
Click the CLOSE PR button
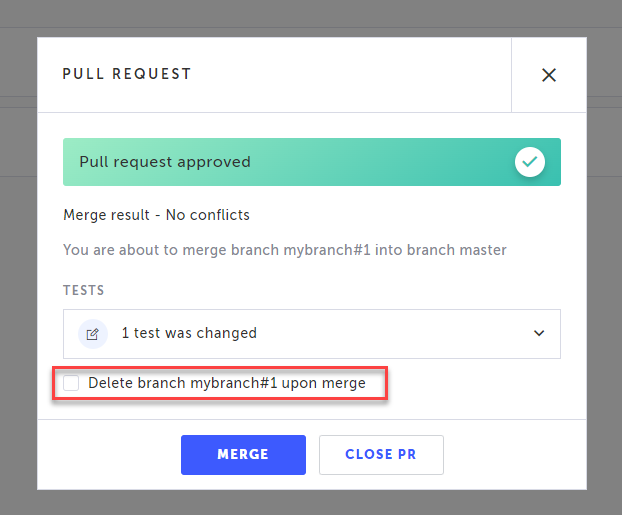pos(381,454)
